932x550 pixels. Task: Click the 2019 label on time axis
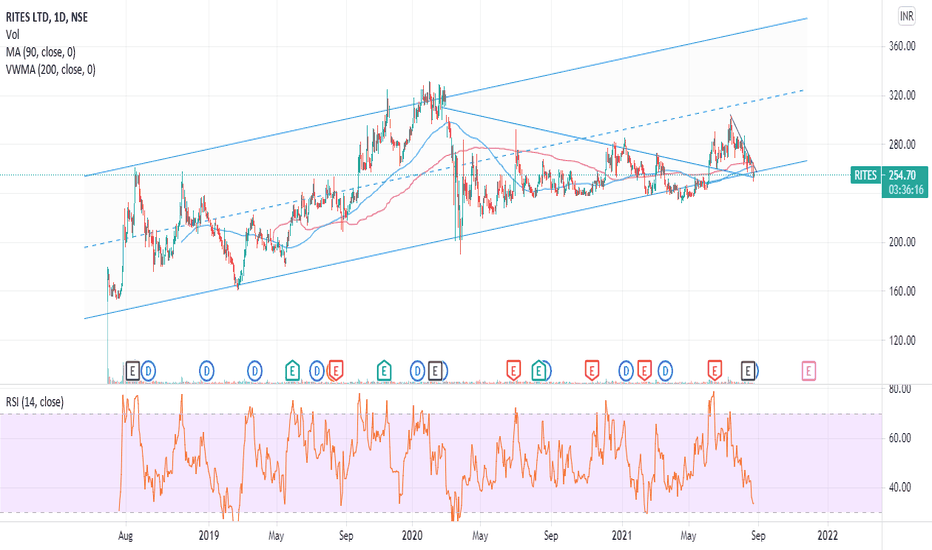point(209,536)
